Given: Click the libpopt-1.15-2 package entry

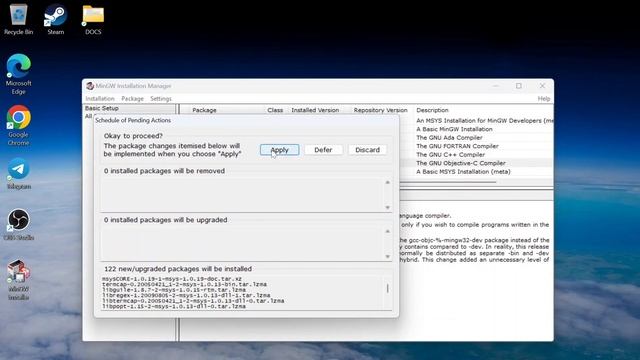Looking at the screenshot, I should tap(174, 306).
